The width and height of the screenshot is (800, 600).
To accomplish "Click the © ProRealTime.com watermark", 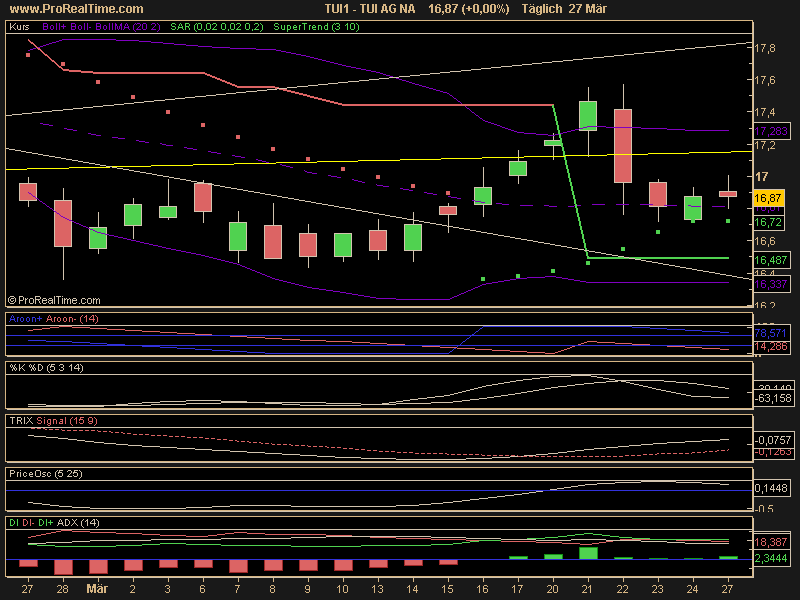I will click(x=54, y=299).
